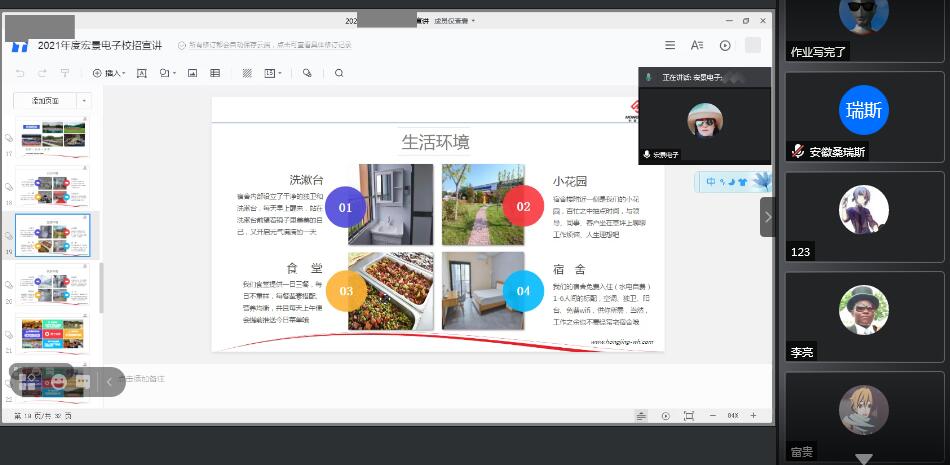Click the 添加页面 button
Viewport: 950px width, 465px height.
[45, 101]
